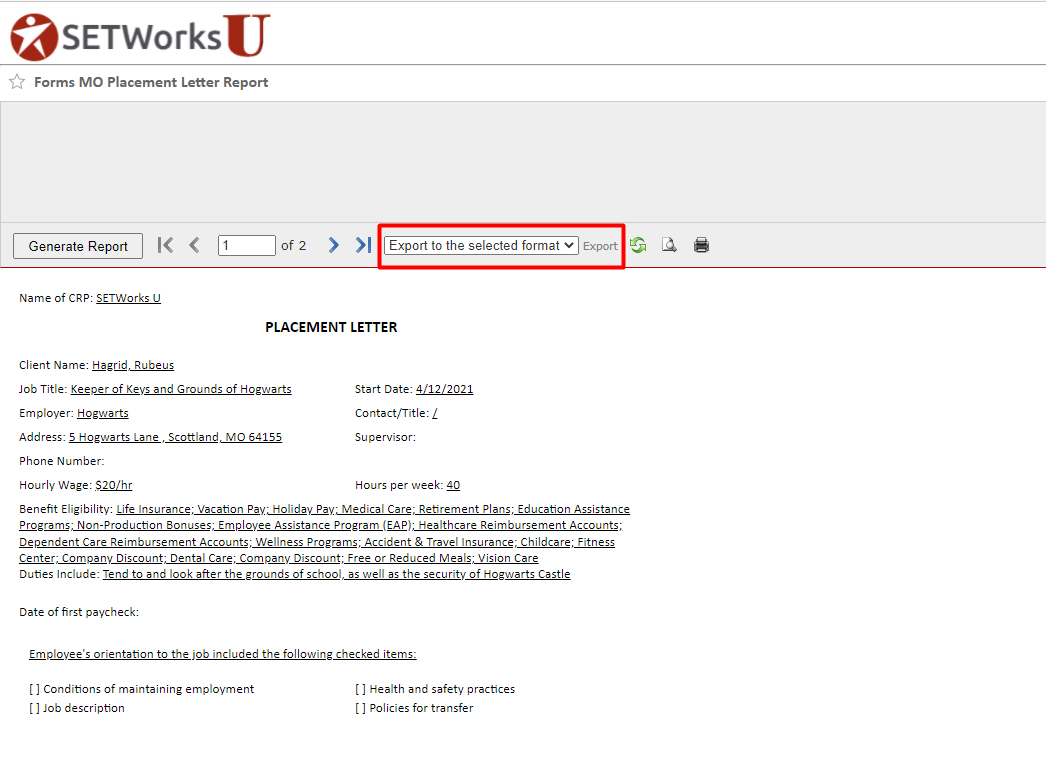The height and width of the screenshot is (782, 1046).
Task: Click the duties text about Hogwarts Castle
Action: [336, 574]
